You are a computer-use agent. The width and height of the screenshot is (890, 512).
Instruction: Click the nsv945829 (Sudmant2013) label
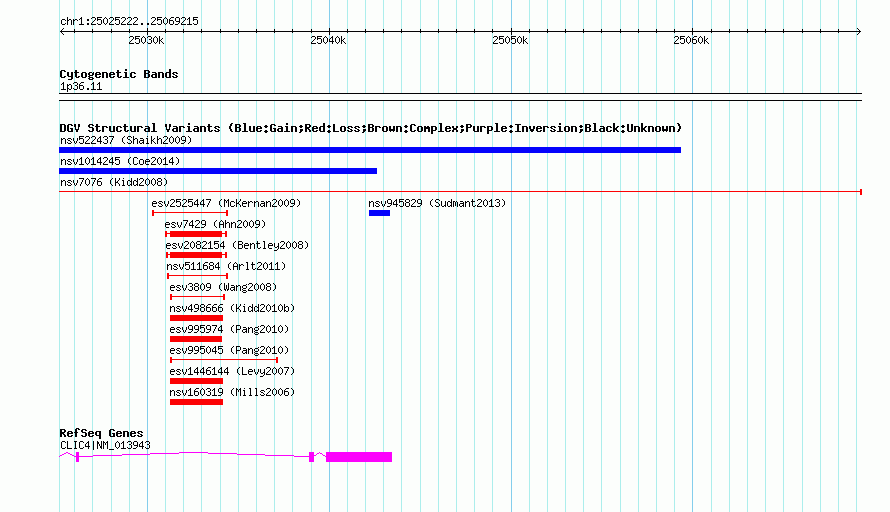tap(437, 203)
